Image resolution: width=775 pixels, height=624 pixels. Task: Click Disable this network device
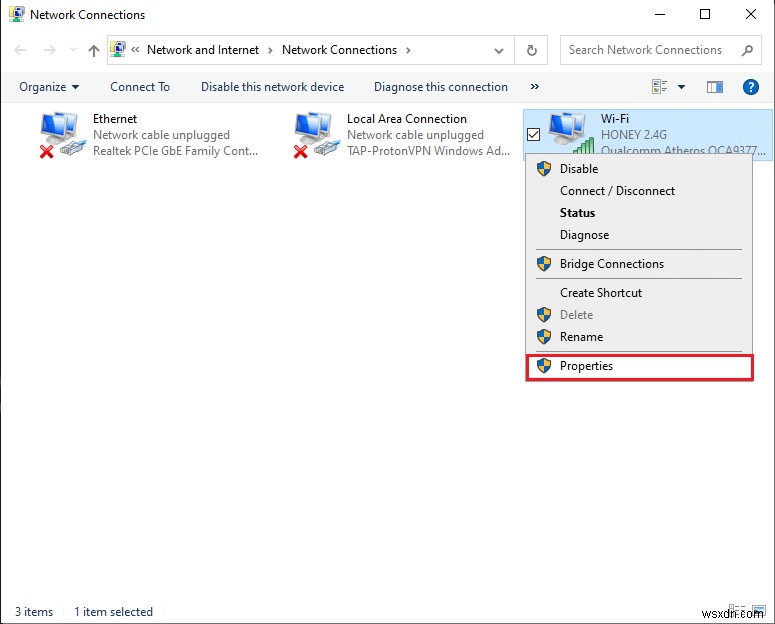(272, 87)
